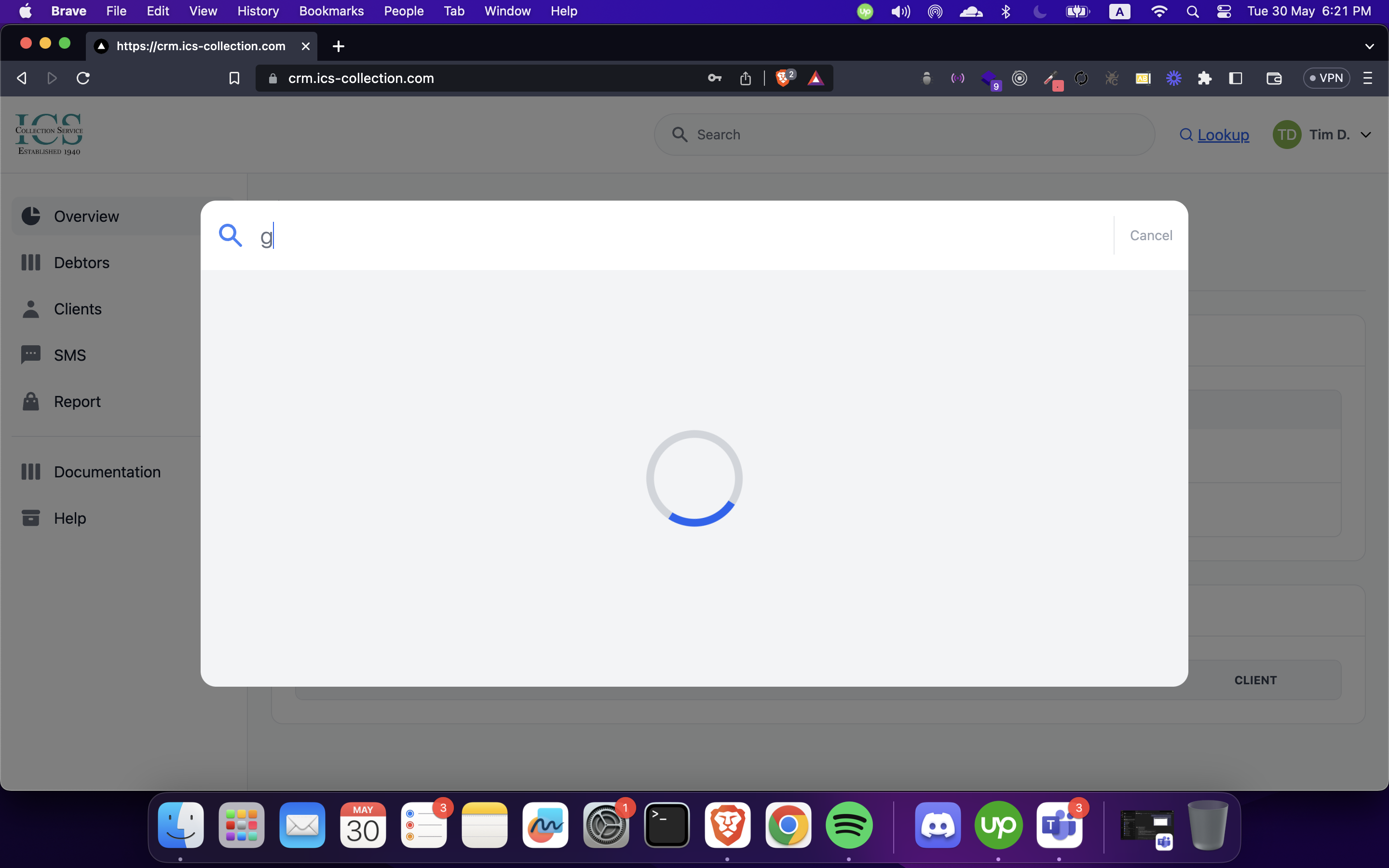Viewport: 1389px width, 868px height.
Task: Bookmark this page with bookmark icon
Action: pyautogui.click(x=234, y=78)
